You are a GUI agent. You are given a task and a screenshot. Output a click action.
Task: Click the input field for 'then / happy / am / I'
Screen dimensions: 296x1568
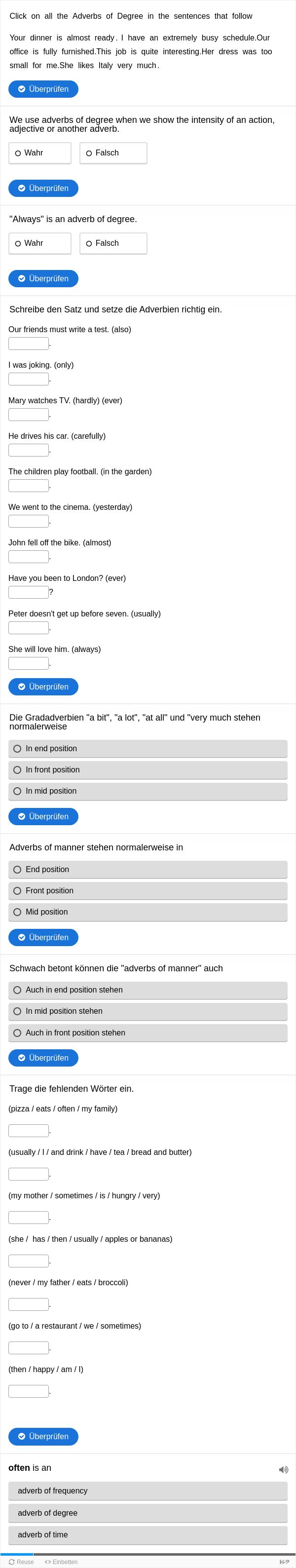point(29,1391)
